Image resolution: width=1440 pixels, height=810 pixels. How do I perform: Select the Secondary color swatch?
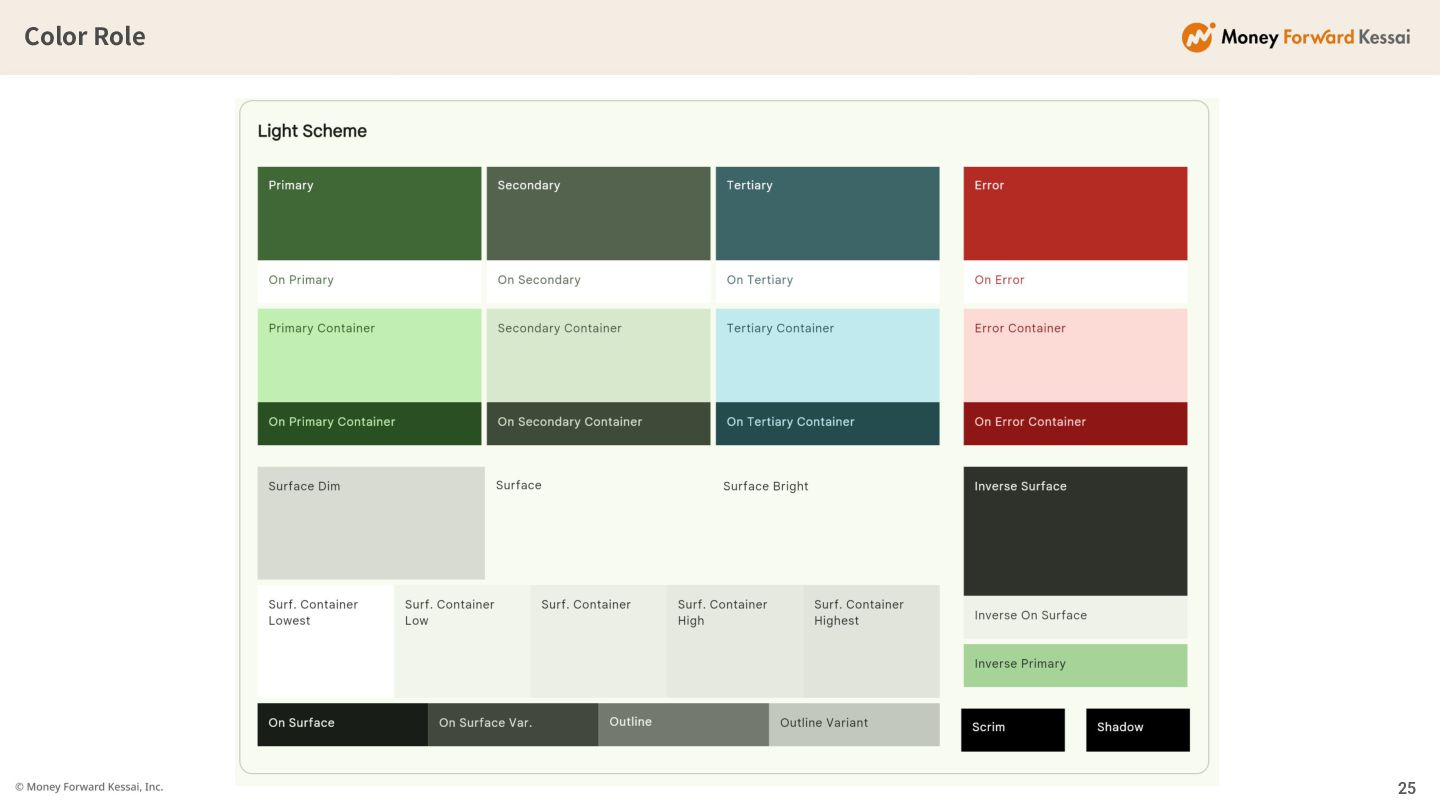click(598, 213)
